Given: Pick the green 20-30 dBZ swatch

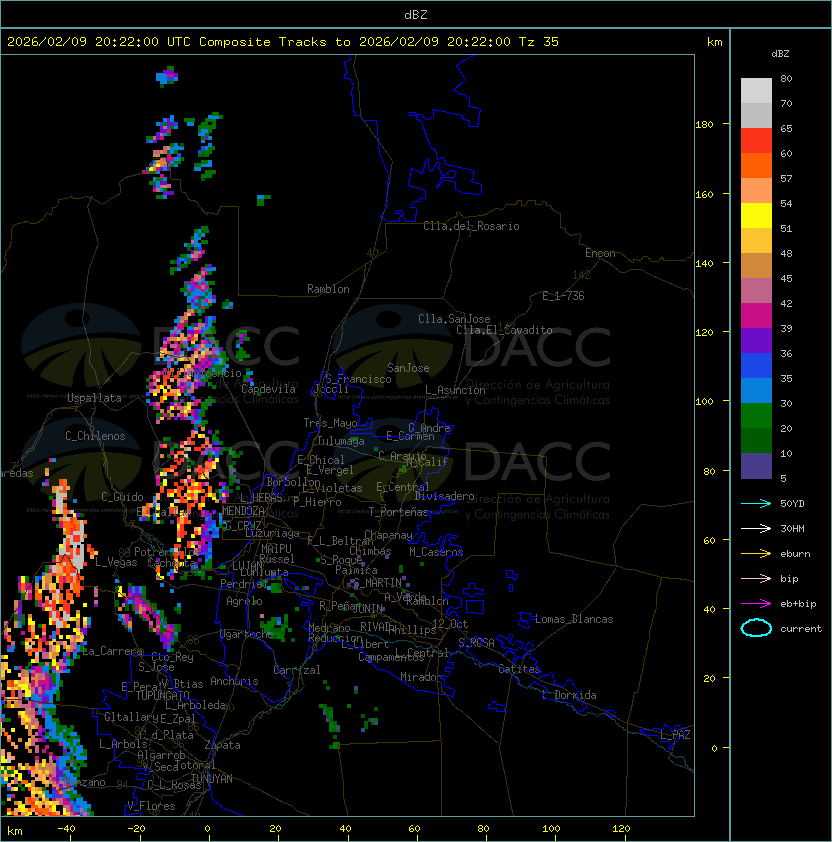Looking at the screenshot, I should (756, 416).
